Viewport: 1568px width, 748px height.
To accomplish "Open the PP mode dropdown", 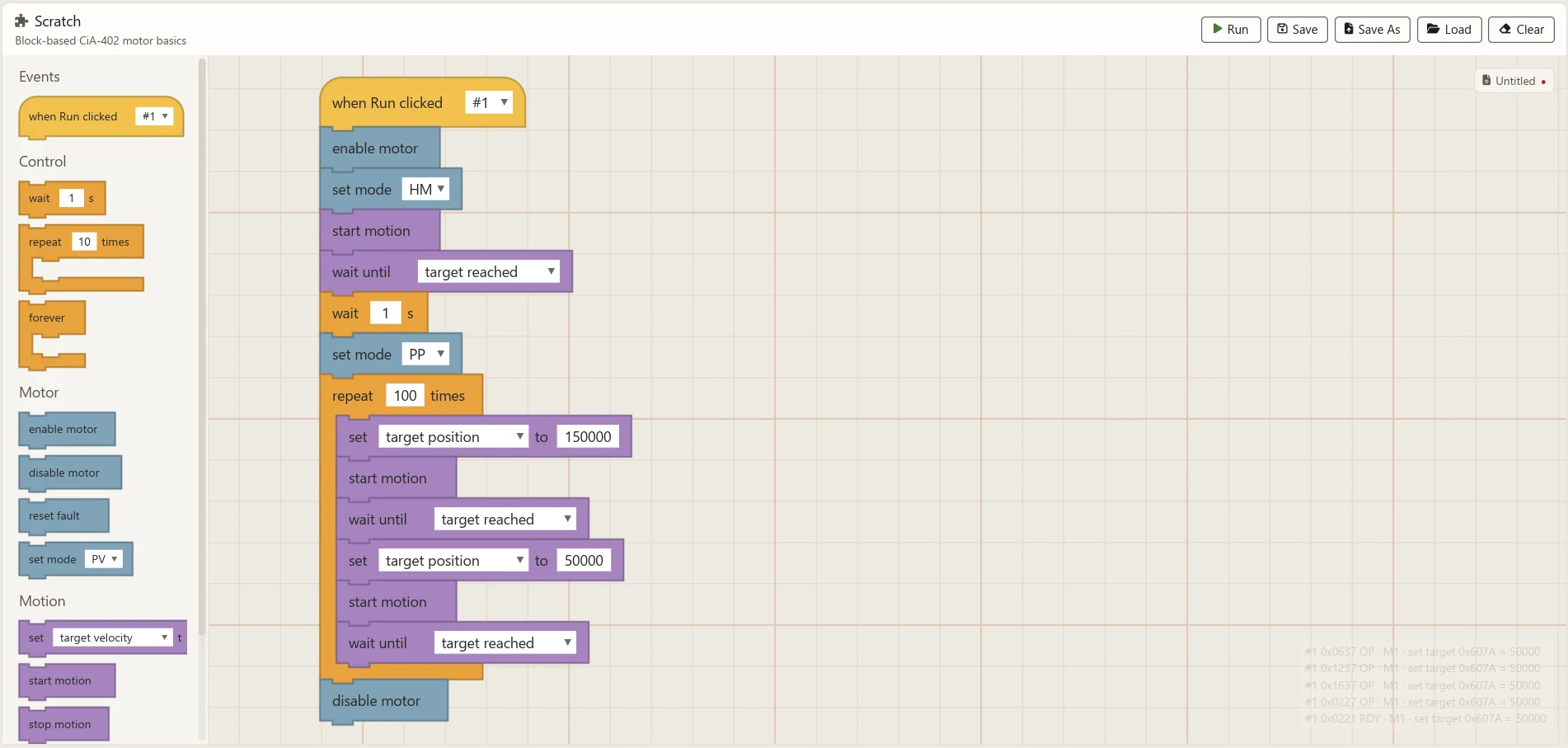I will tap(425, 354).
